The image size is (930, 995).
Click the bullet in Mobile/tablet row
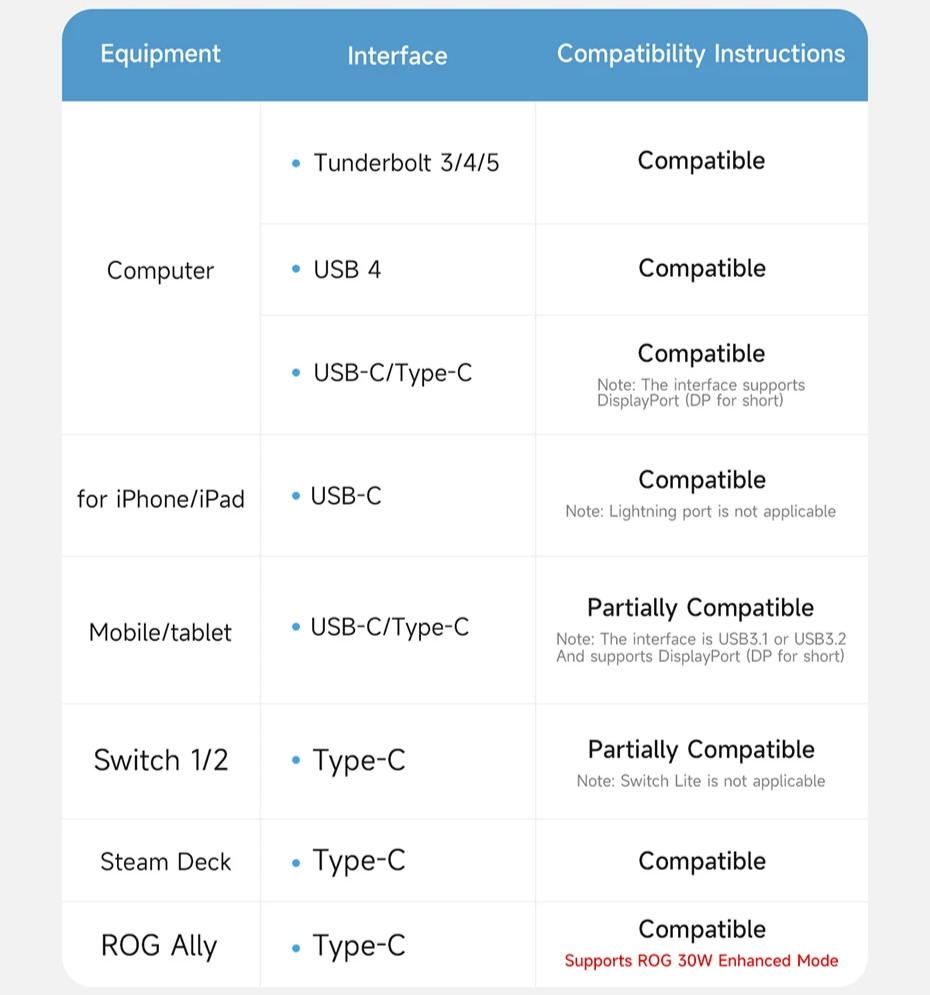[296, 627]
